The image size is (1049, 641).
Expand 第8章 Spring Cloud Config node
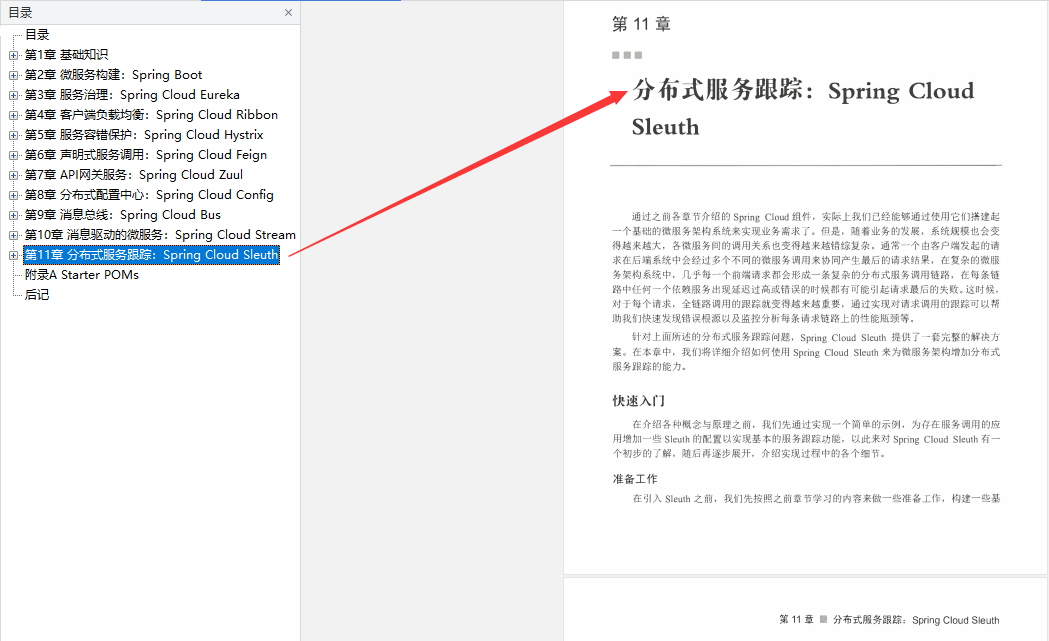click(x=13, y=195)
